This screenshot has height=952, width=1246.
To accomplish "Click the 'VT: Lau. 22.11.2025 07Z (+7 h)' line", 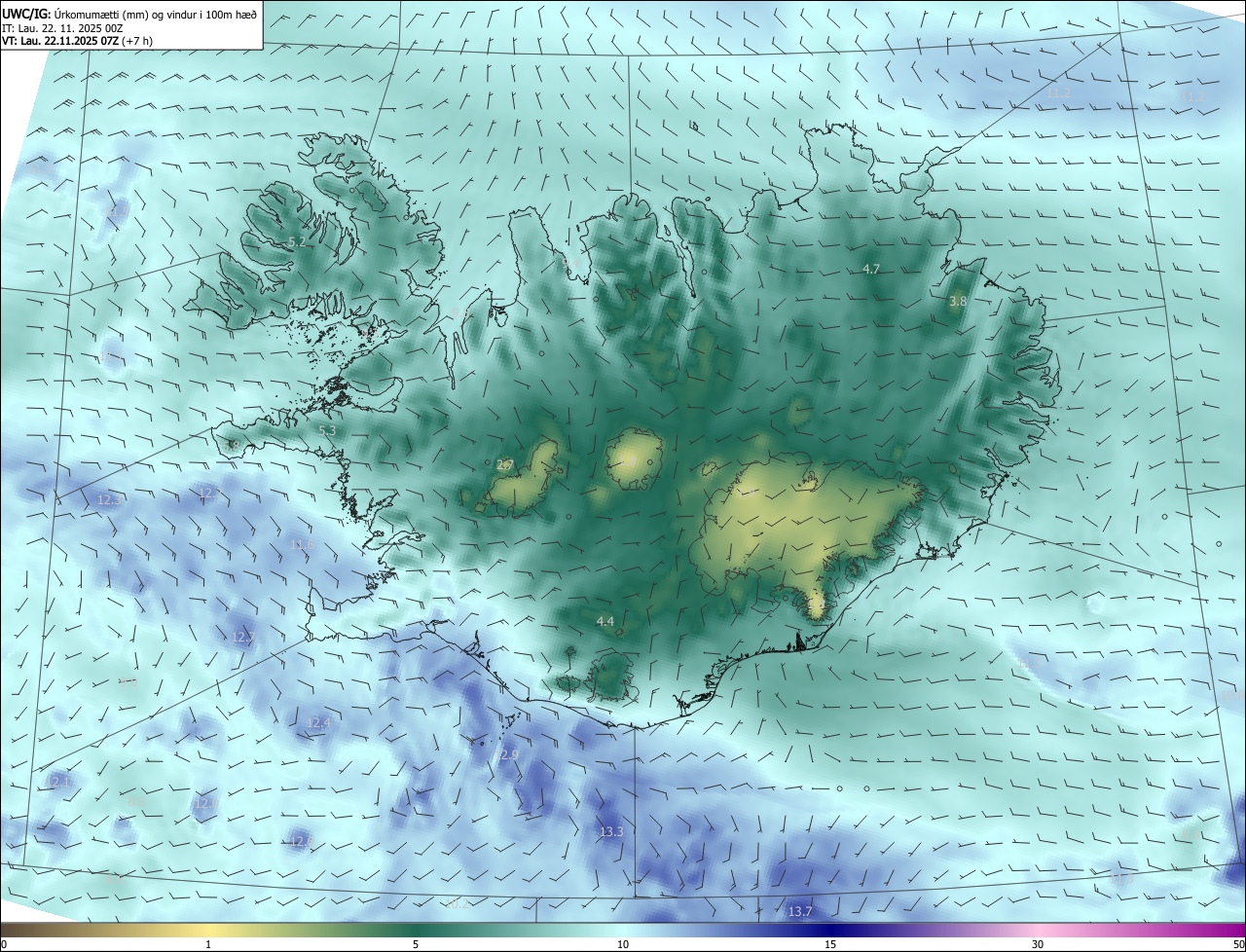I will tap(77, 41).
